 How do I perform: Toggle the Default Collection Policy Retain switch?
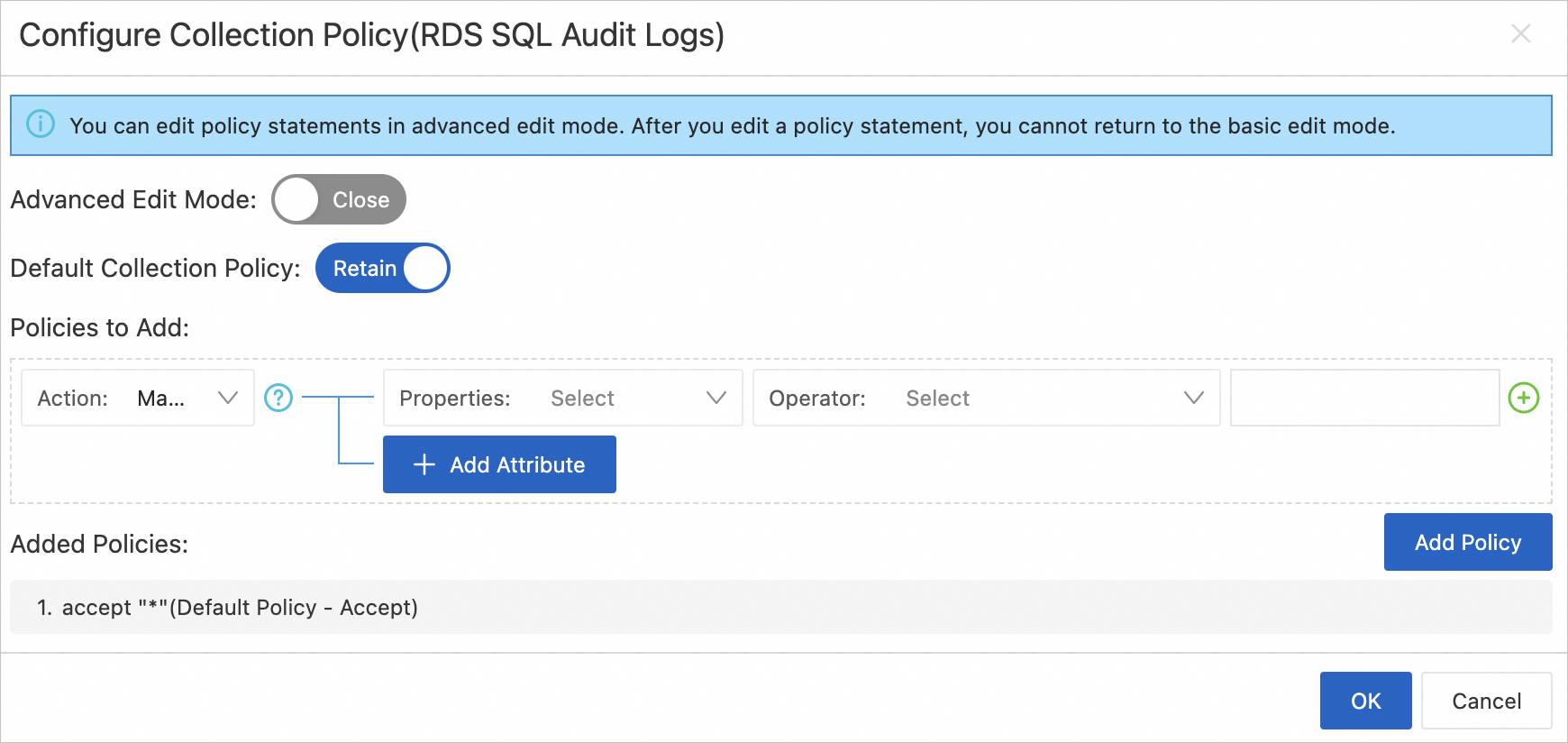coord(382,268)
